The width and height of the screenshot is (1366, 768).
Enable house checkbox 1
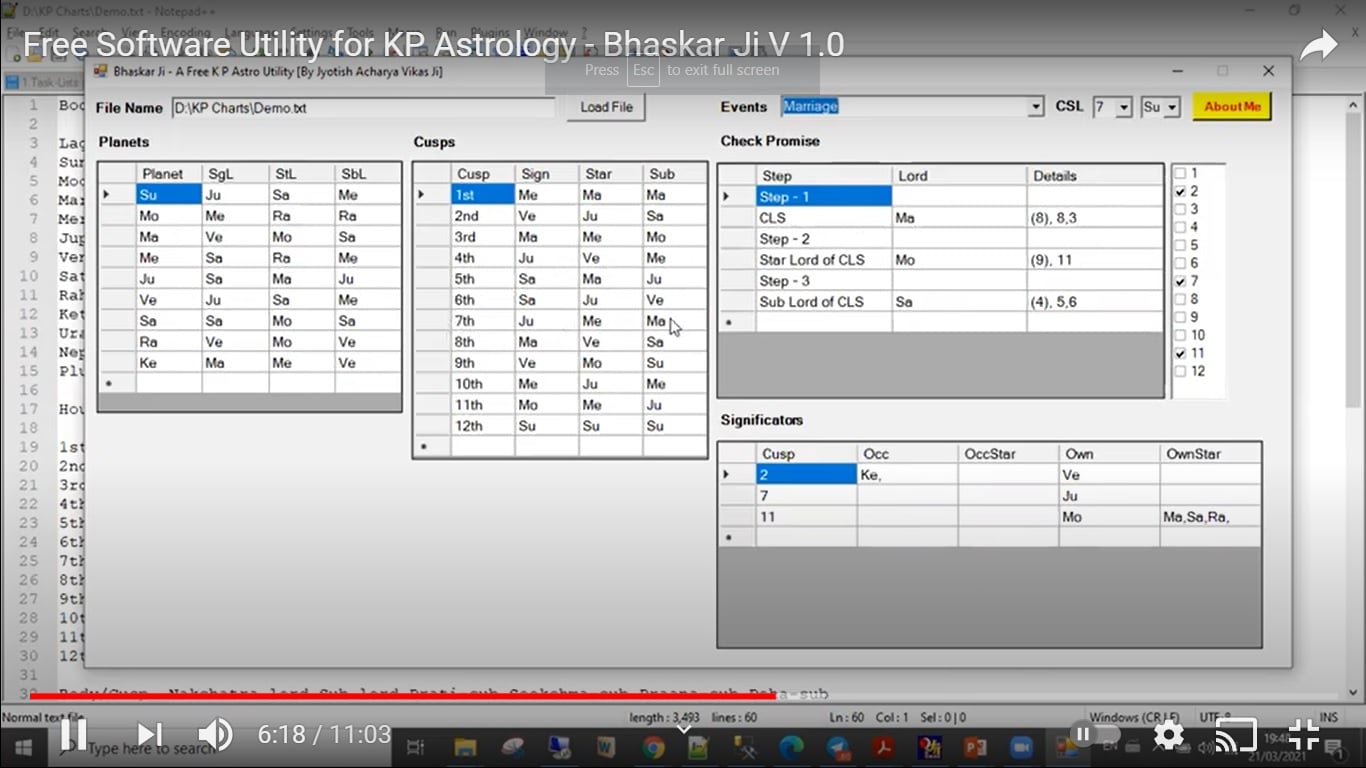pyautogui.click(x=1180, y=173)
